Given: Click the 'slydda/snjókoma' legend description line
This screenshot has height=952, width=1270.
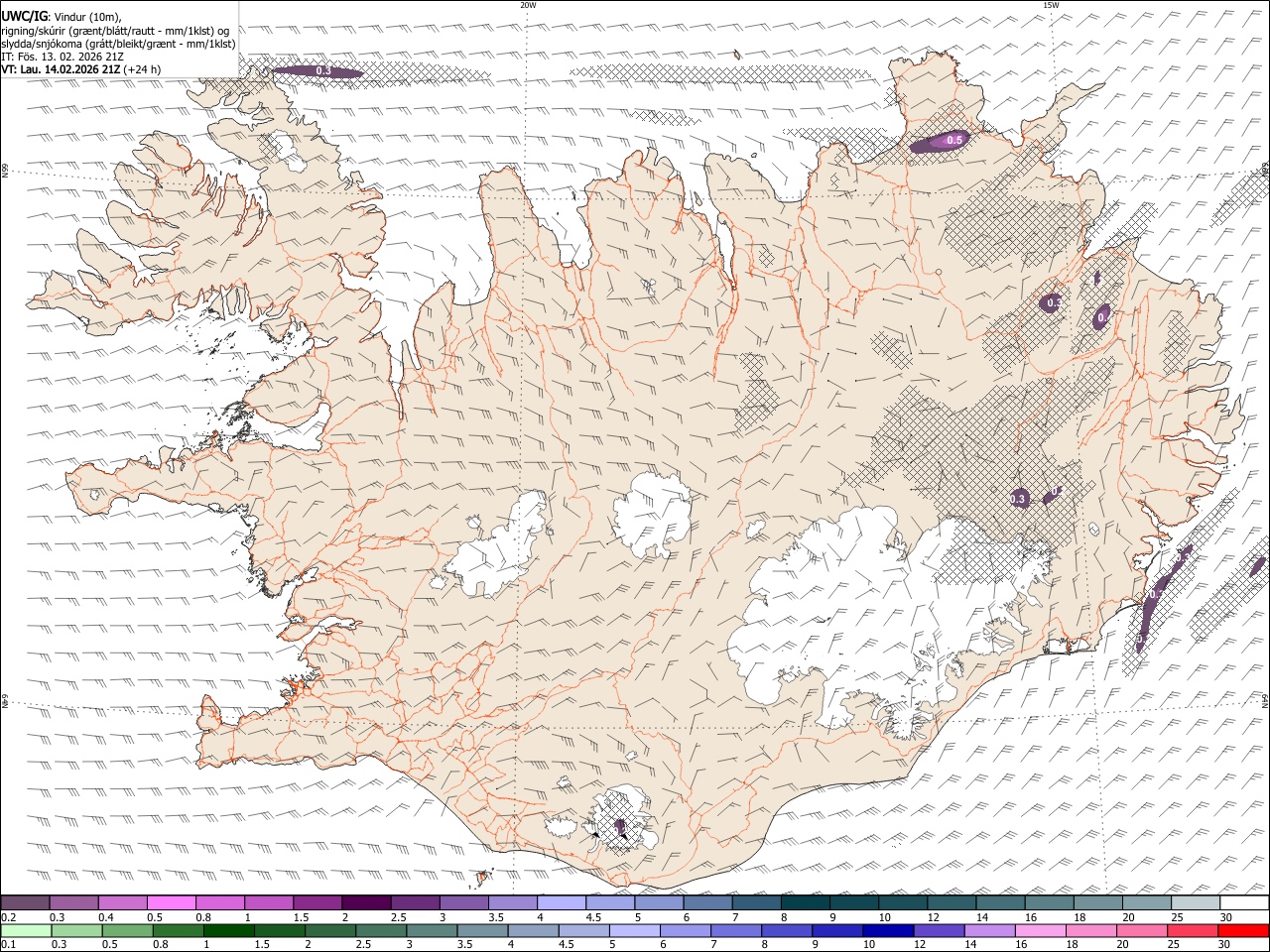Looking at the screenshot, I should [118, 43].
